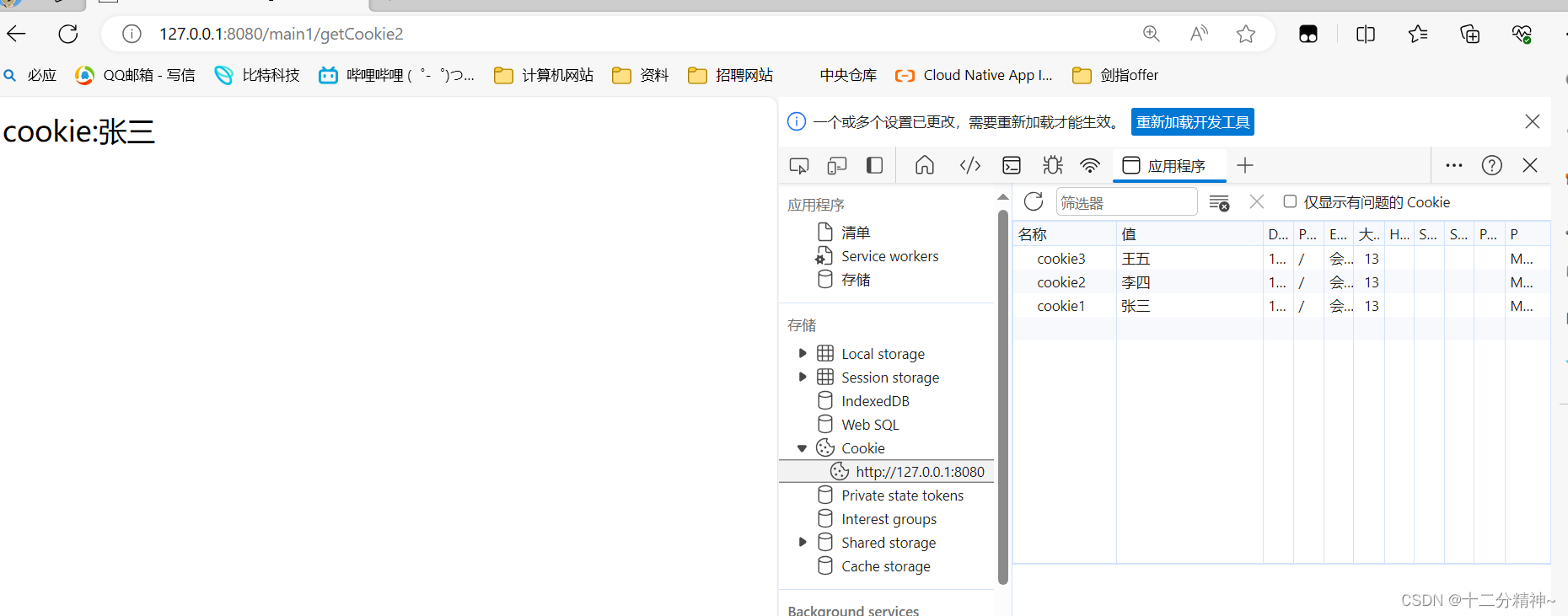Open QQ邮箱 - 写信 bookmark
This screenshot has height=616, width=1568.
135,75
